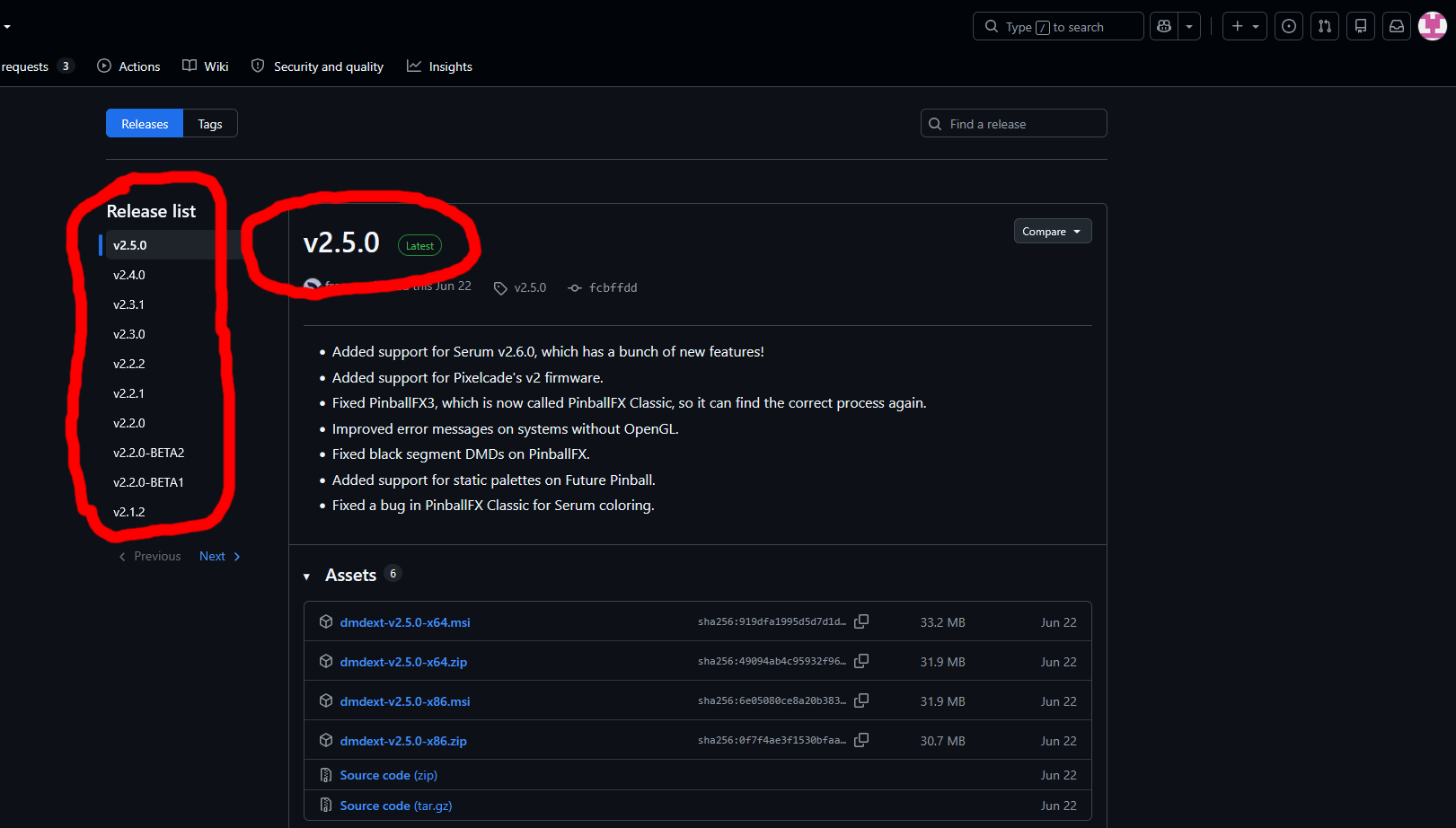The width and height of the screenshot is (1456, 828).
Task: Click 'Fixed black segment DMDs on PinballFX' note
Action: click(461, 454)
